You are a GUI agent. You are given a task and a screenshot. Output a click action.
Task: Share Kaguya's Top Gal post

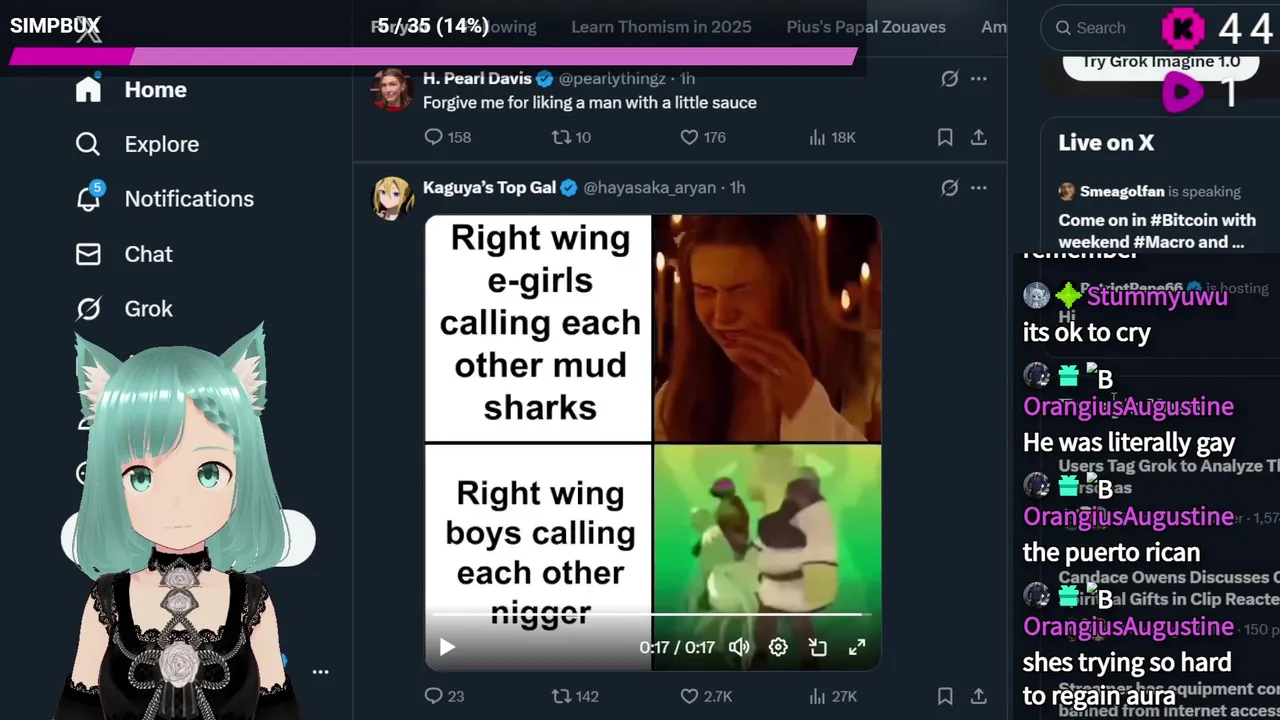point(979,696)
